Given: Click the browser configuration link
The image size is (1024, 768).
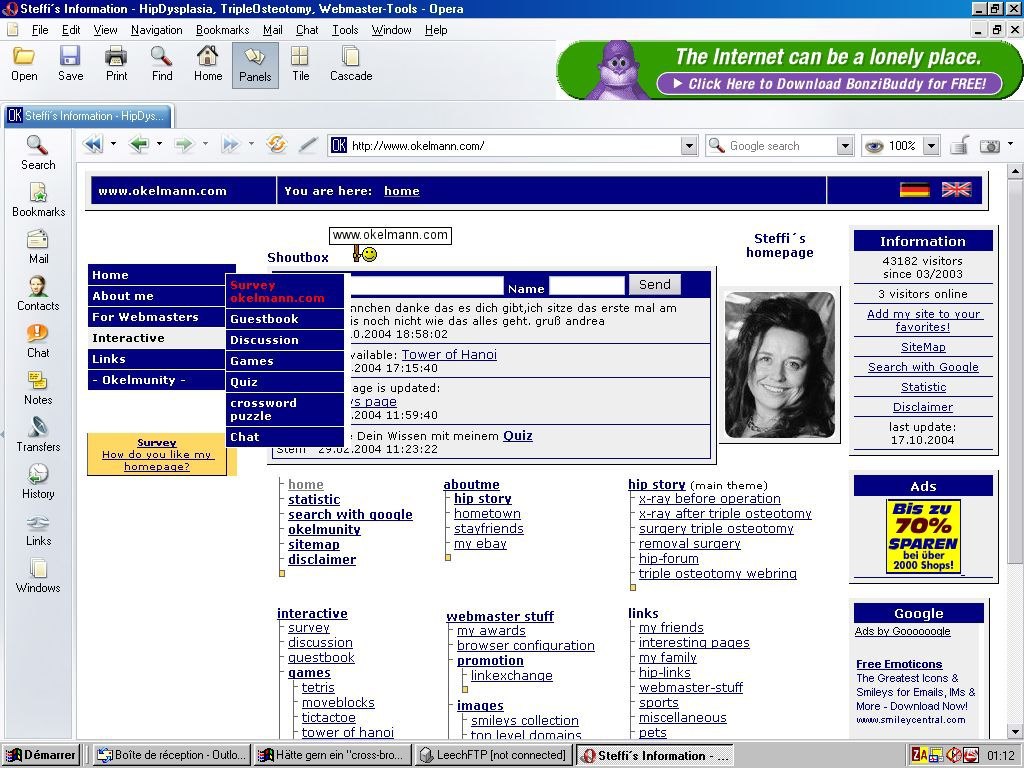Looking at the screenshot, I should (x=526, y=645).
